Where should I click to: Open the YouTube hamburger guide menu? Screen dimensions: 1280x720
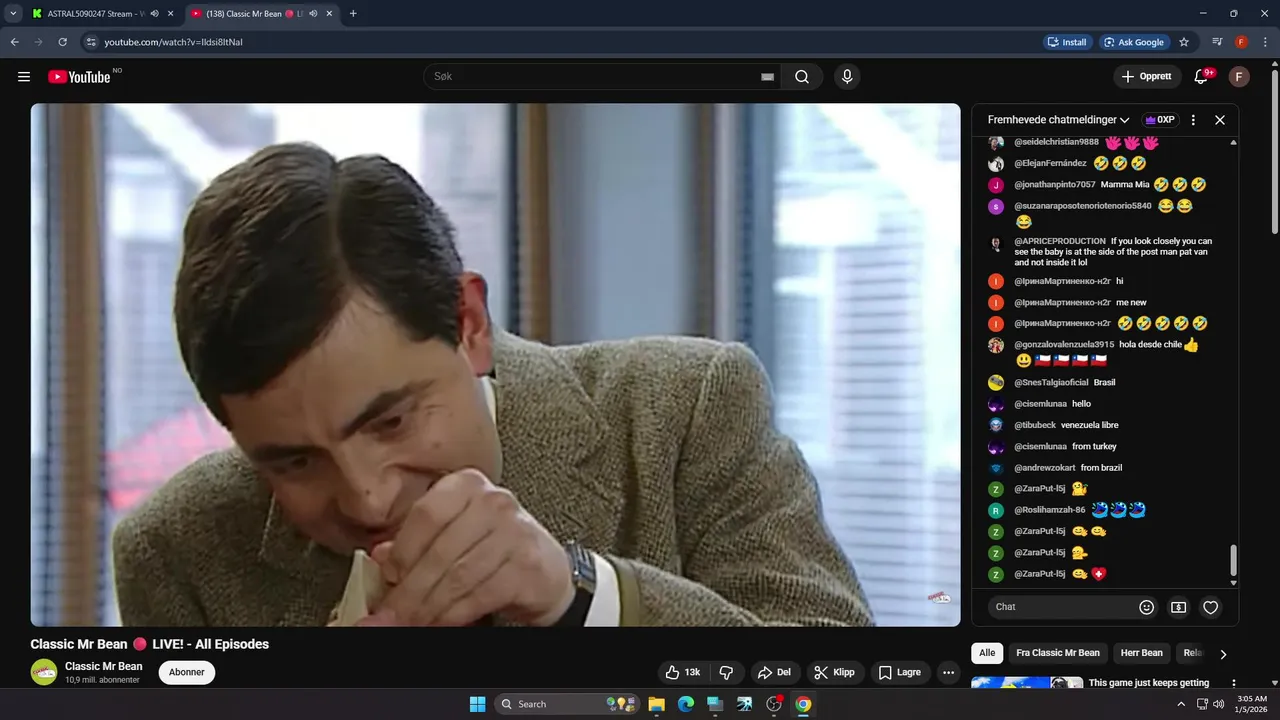coord(24,77)
